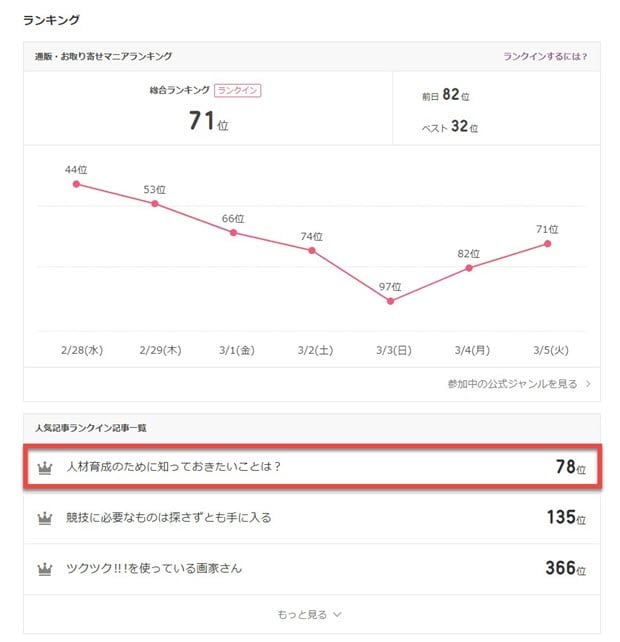
Task: Click crown icon beside ツクツク!!! article
Action: (44, 569)
